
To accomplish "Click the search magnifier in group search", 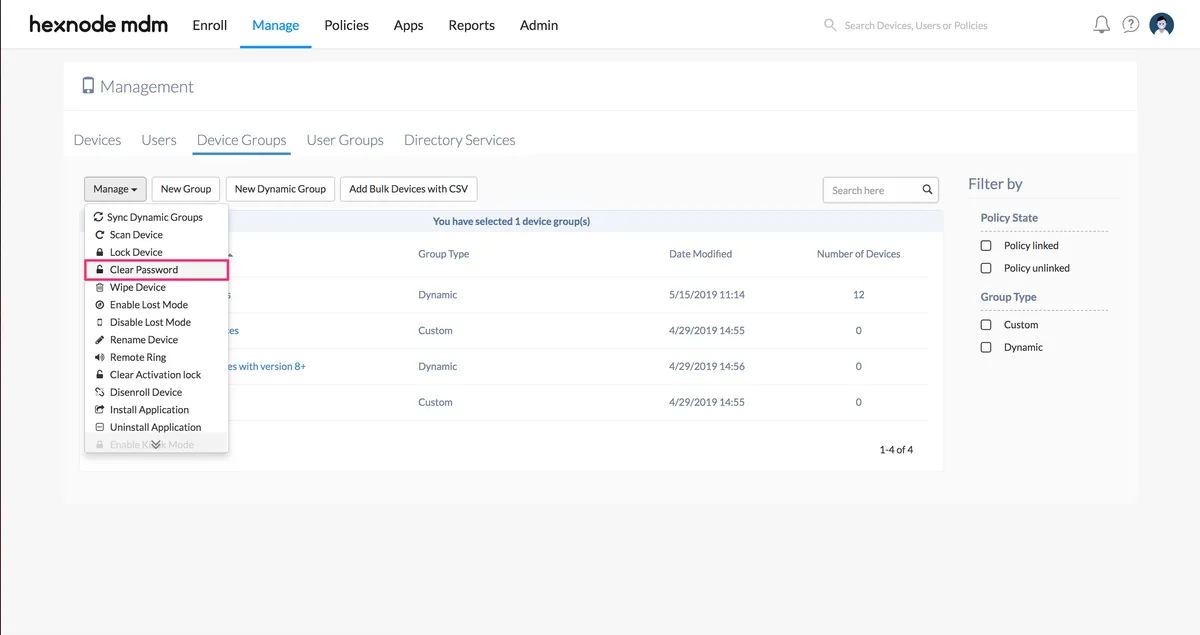I will pos(927,190).
